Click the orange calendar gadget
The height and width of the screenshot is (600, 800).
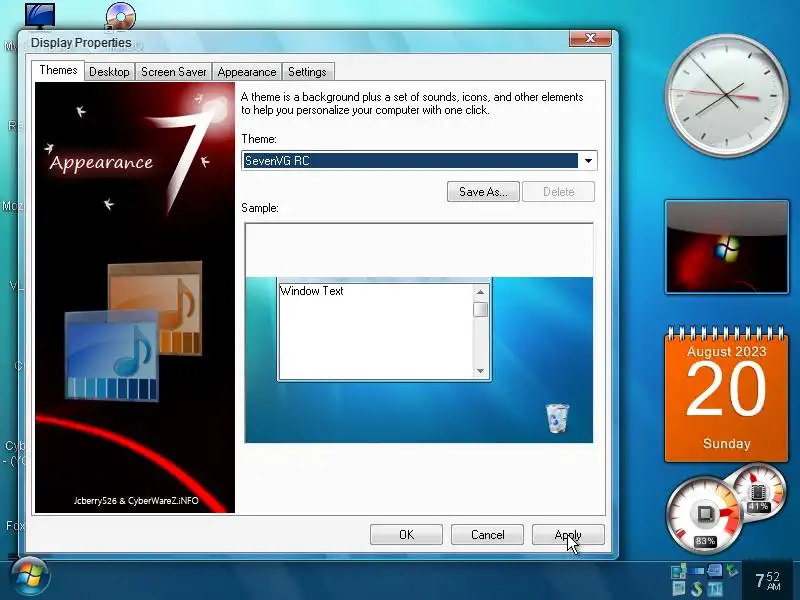click(727, 394)
